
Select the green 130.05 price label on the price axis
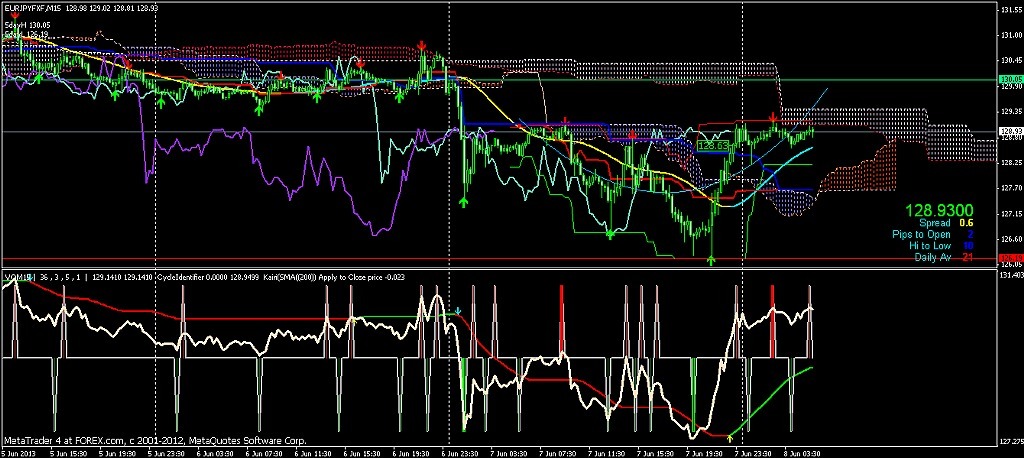coord(1010,79)
